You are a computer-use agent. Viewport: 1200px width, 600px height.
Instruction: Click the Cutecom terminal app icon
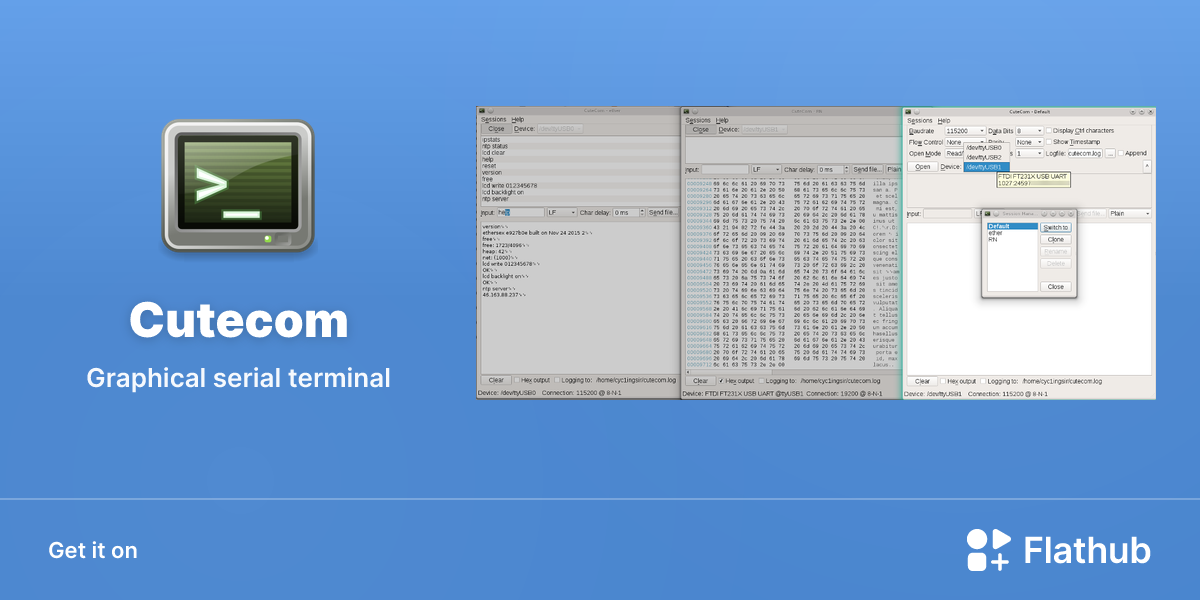(238, 186)
